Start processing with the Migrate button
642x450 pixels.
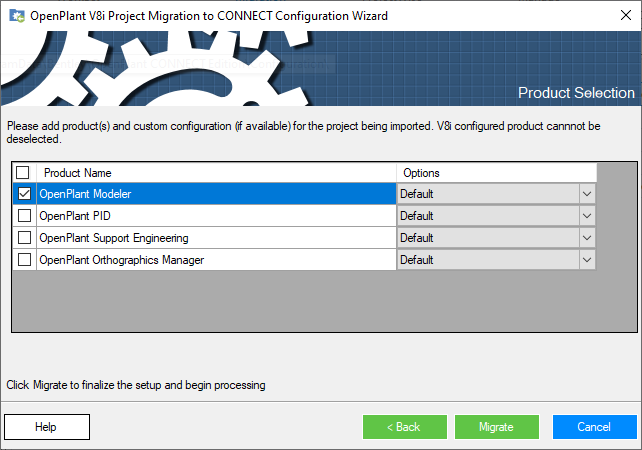click(x=497, y=427)
